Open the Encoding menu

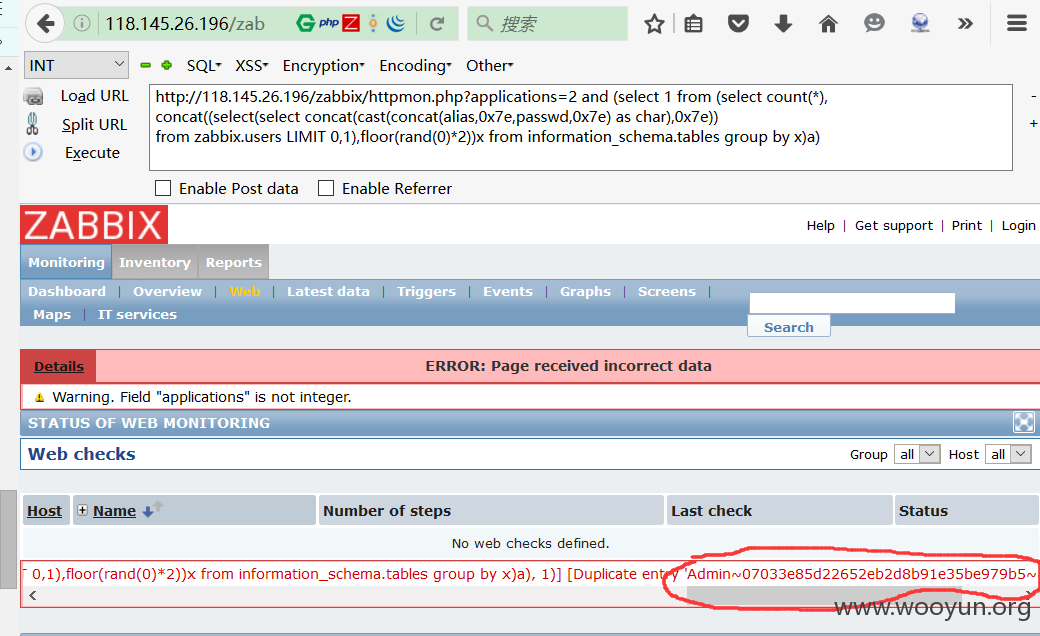(415, 66)
